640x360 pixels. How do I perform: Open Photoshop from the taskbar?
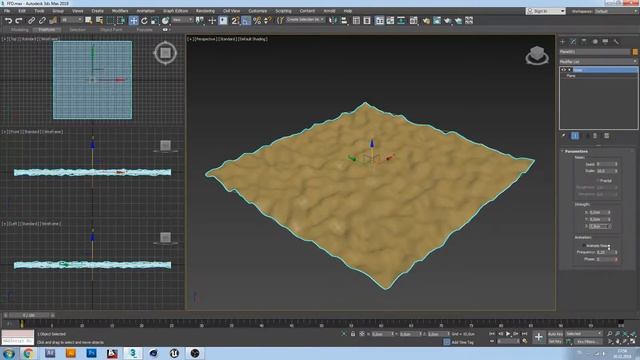91,353
